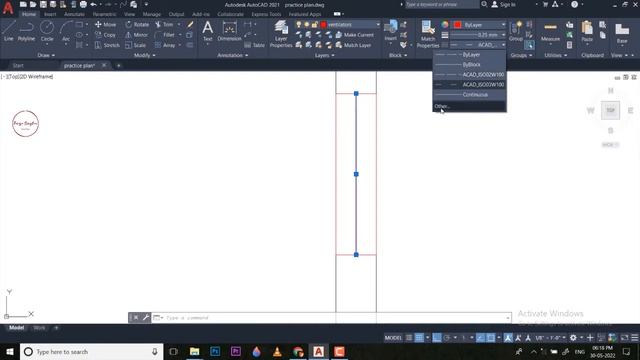
Task: Activate the Array tool
Action: tap(165, 45)
